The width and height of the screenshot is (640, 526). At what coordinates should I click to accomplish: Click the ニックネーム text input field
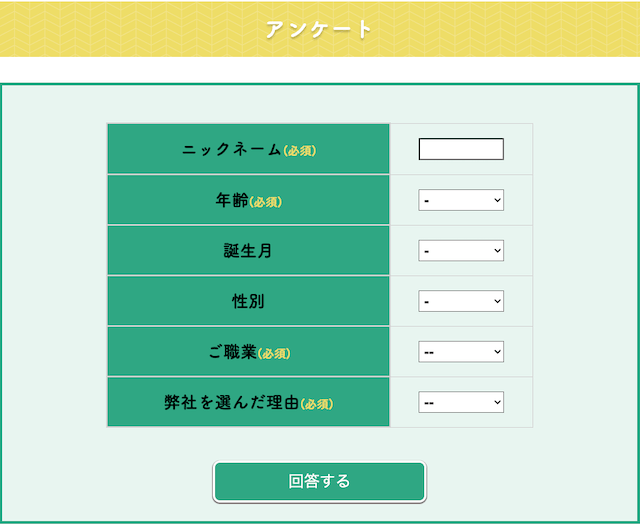(x=461, y=149)
